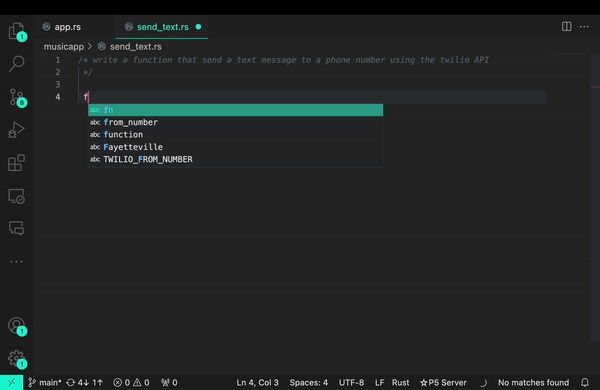Open Manage settings gear icon
The image size is (600, 390).
pos(16,359)
